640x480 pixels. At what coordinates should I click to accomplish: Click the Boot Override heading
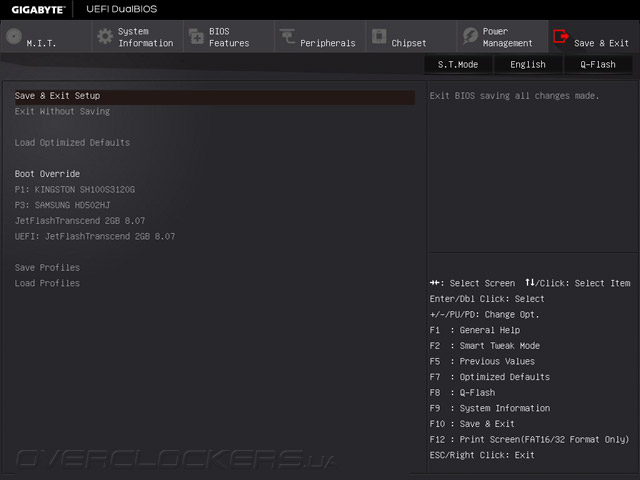47,174
